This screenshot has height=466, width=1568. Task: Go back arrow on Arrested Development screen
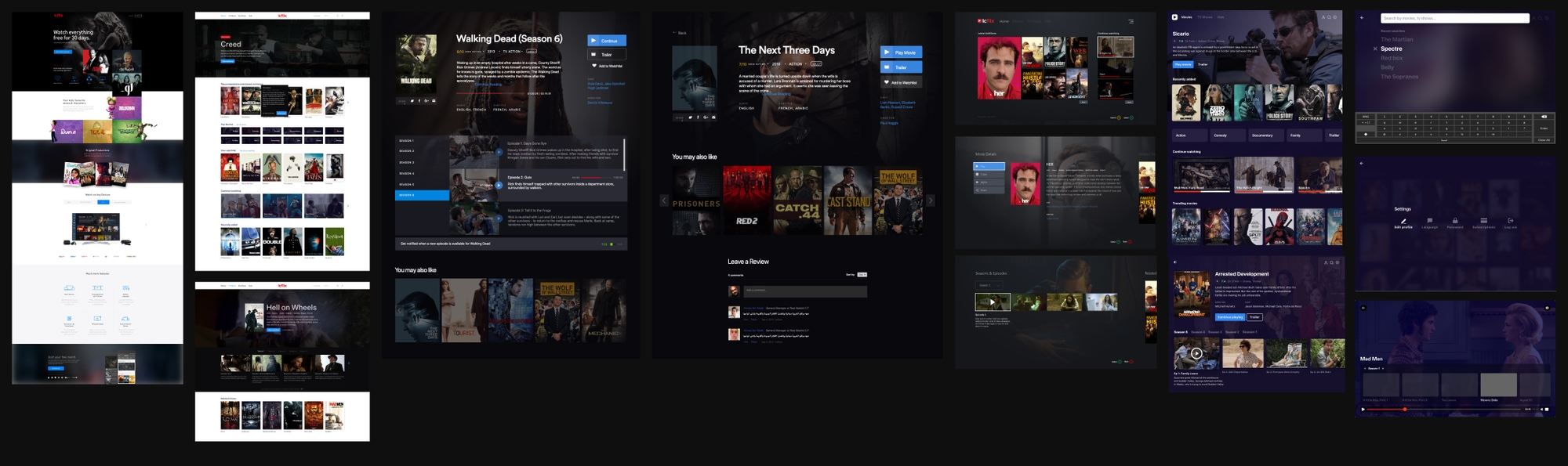pos(1175,262)
